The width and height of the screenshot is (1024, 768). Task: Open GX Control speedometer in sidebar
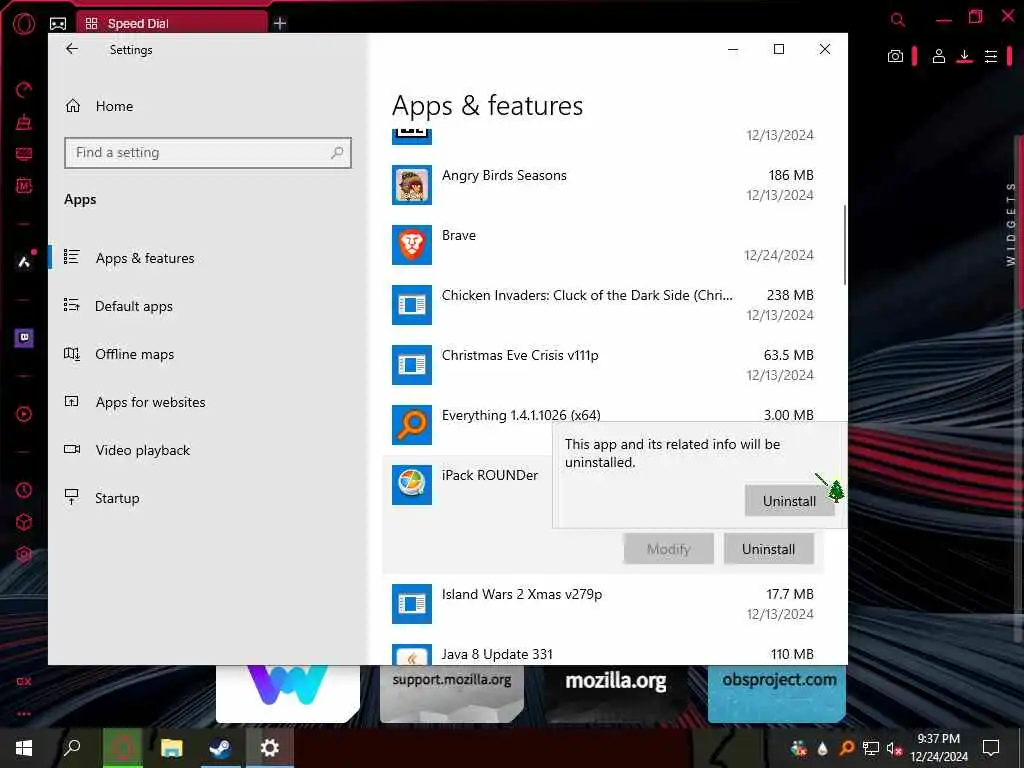pos(24,89)
